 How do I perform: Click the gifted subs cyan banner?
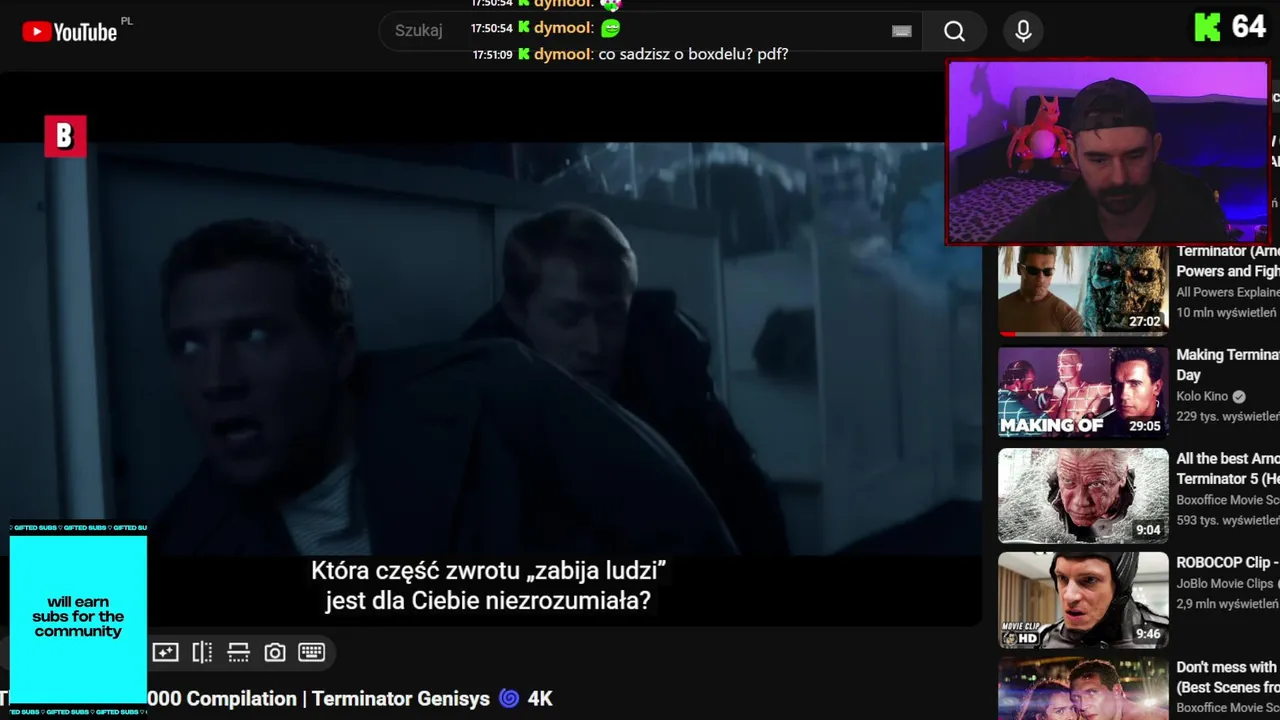pos(78,618)
